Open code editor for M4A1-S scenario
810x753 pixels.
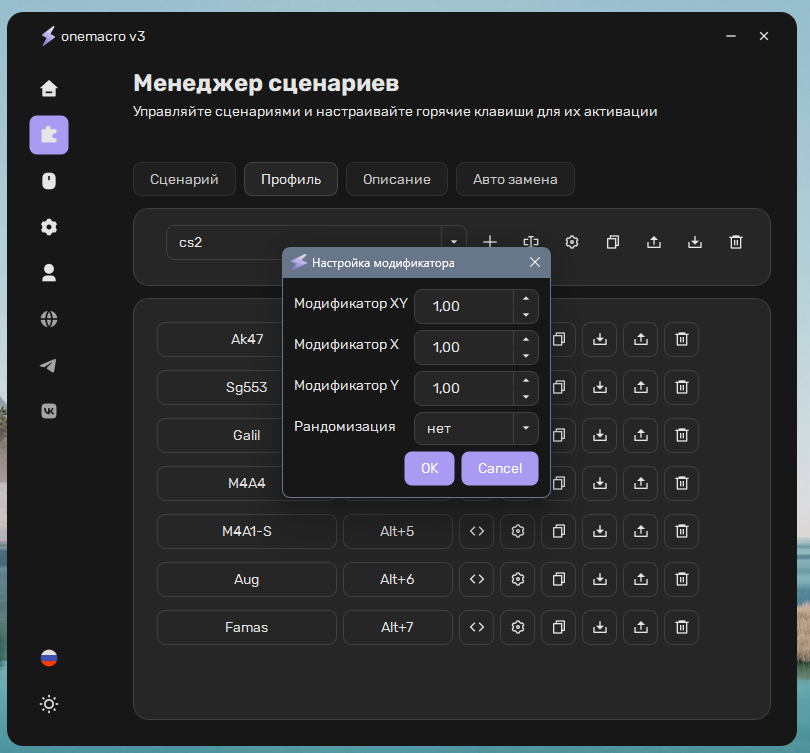[477, 531]
